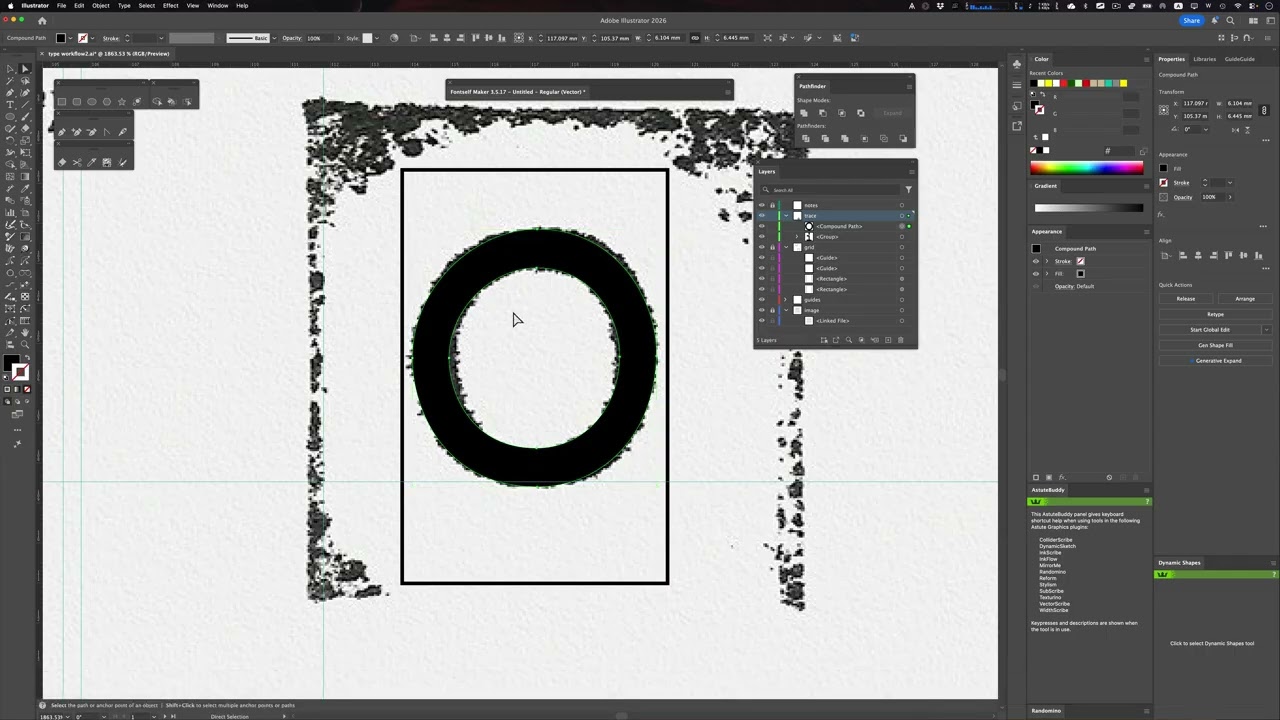Image resolution: width=1280 pixels, height=720 pixels.
Task: Collapse the grid layer arrow
Action: [786, 247]
